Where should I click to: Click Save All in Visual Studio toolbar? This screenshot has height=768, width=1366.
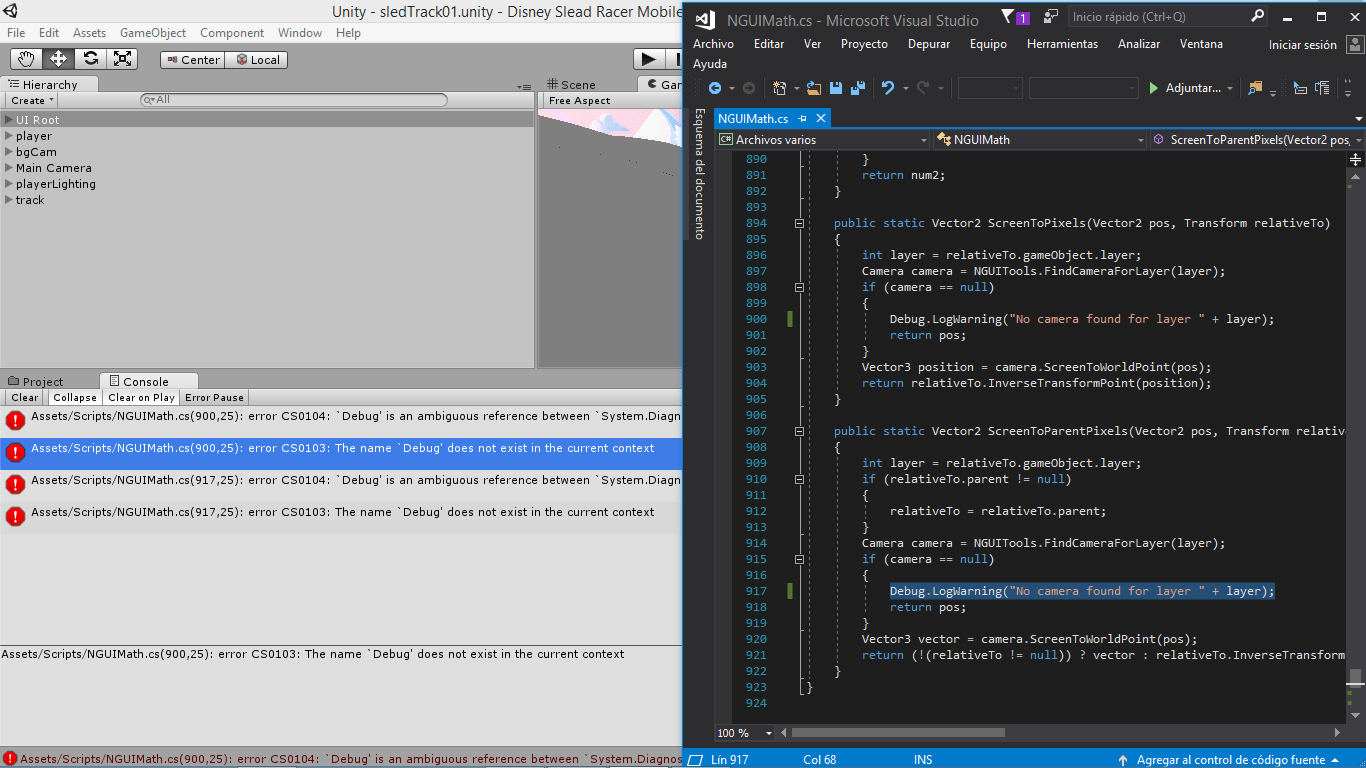tap(857, 88)
